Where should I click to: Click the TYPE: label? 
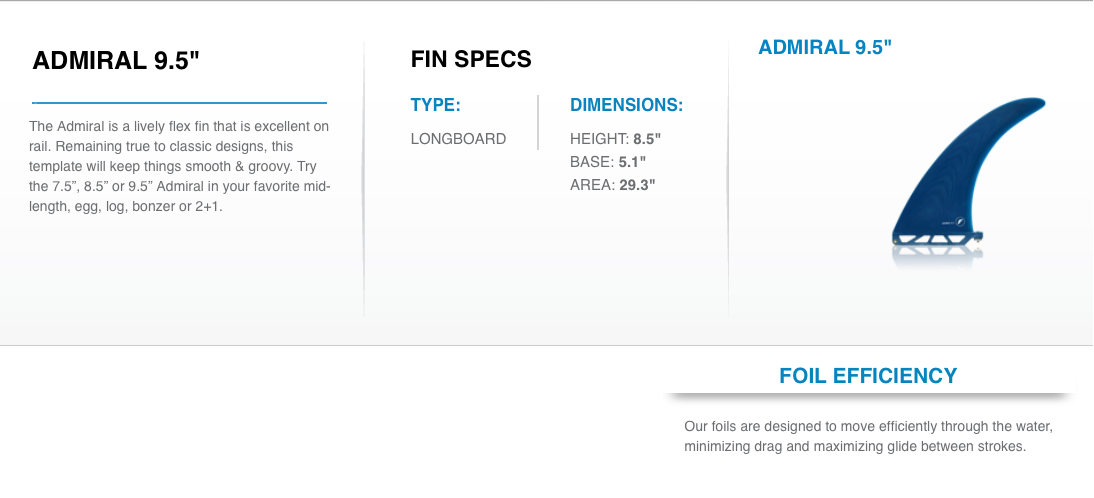tap(435, 105)
